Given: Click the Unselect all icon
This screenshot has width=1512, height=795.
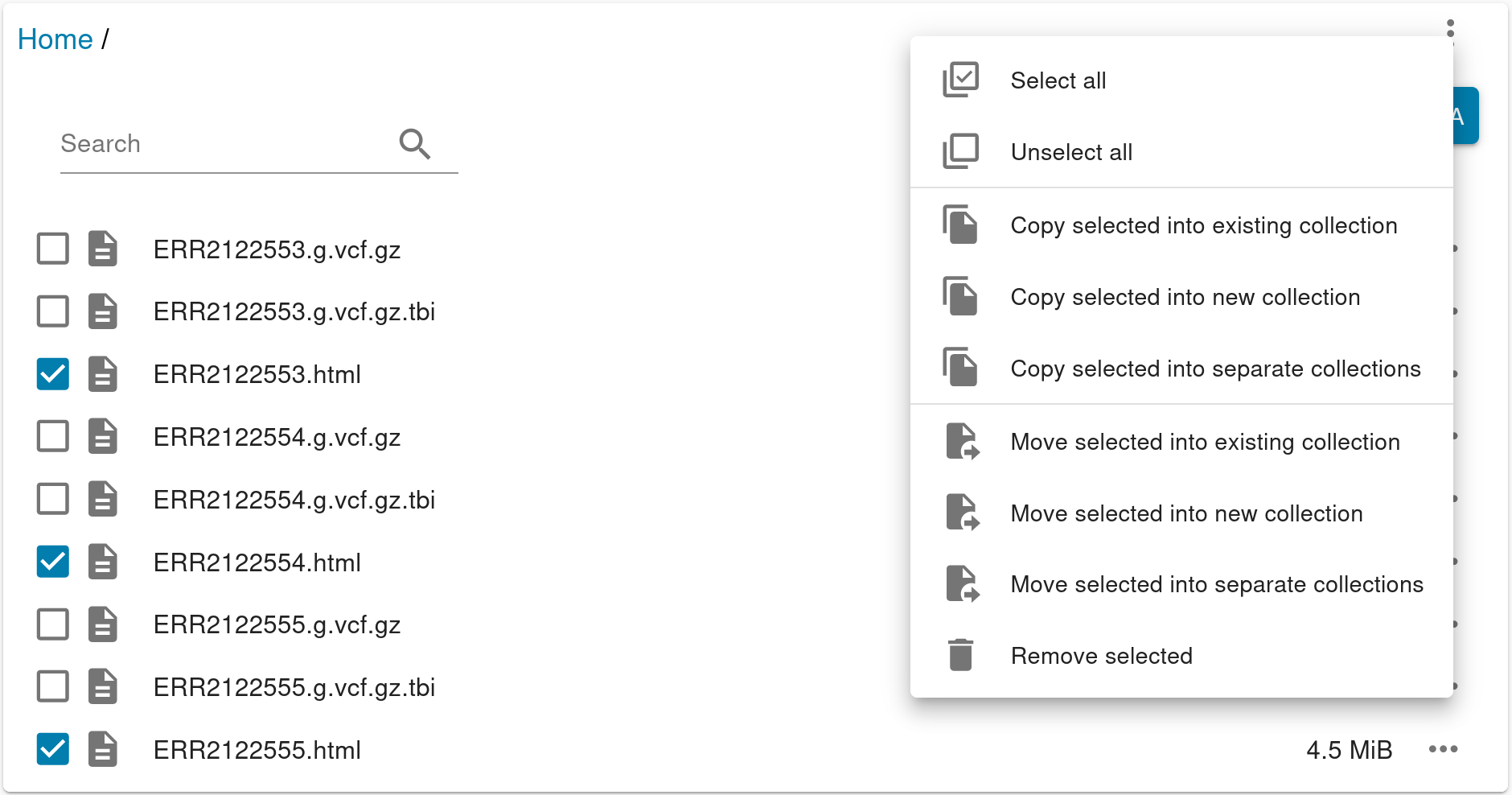Looking at the screenshot, I should 960,151.
